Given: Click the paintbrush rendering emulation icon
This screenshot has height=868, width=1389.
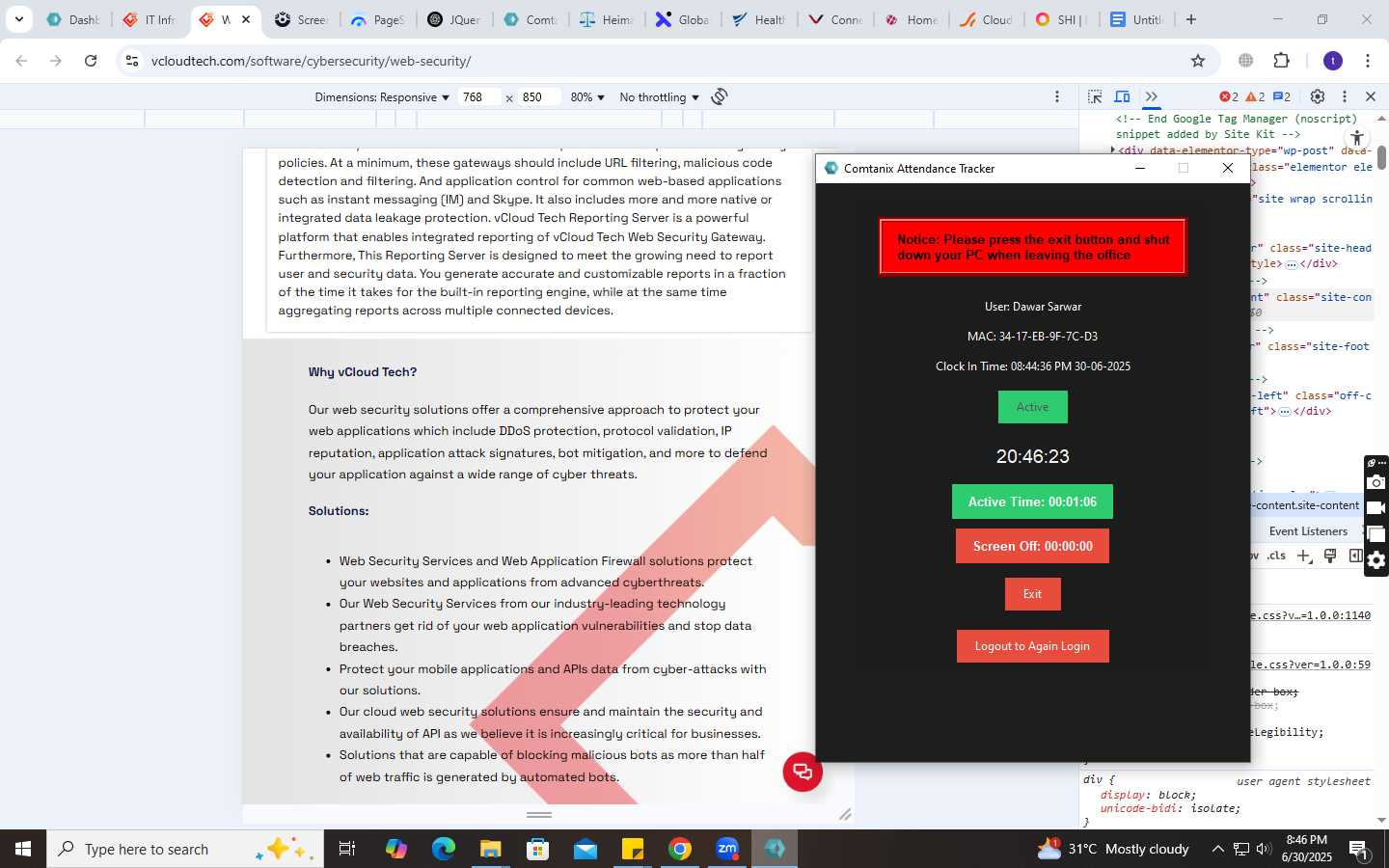Looking at the screenshot, I should 1330,556.
